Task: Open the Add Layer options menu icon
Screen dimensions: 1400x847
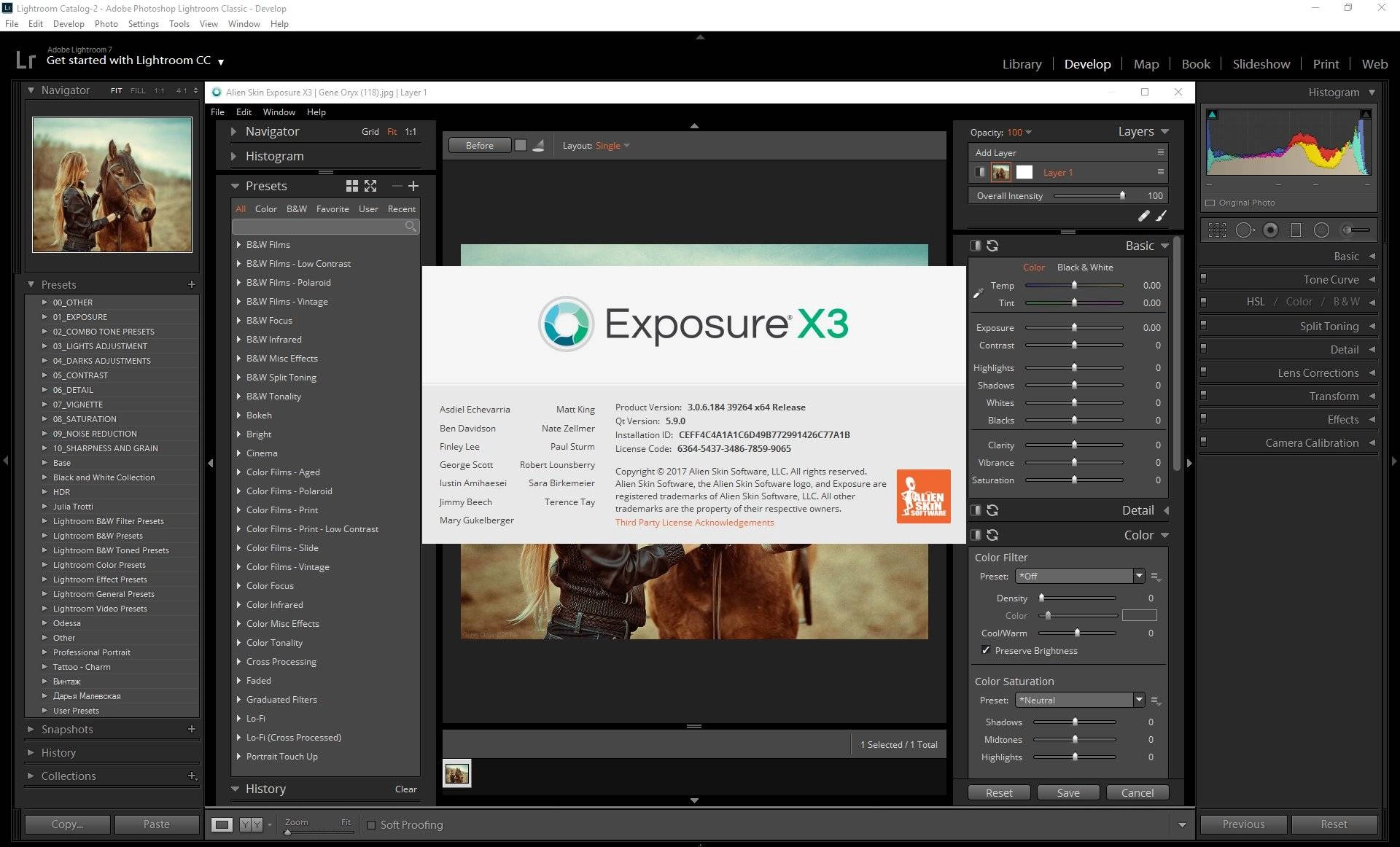Action: tap(1160, 152)
